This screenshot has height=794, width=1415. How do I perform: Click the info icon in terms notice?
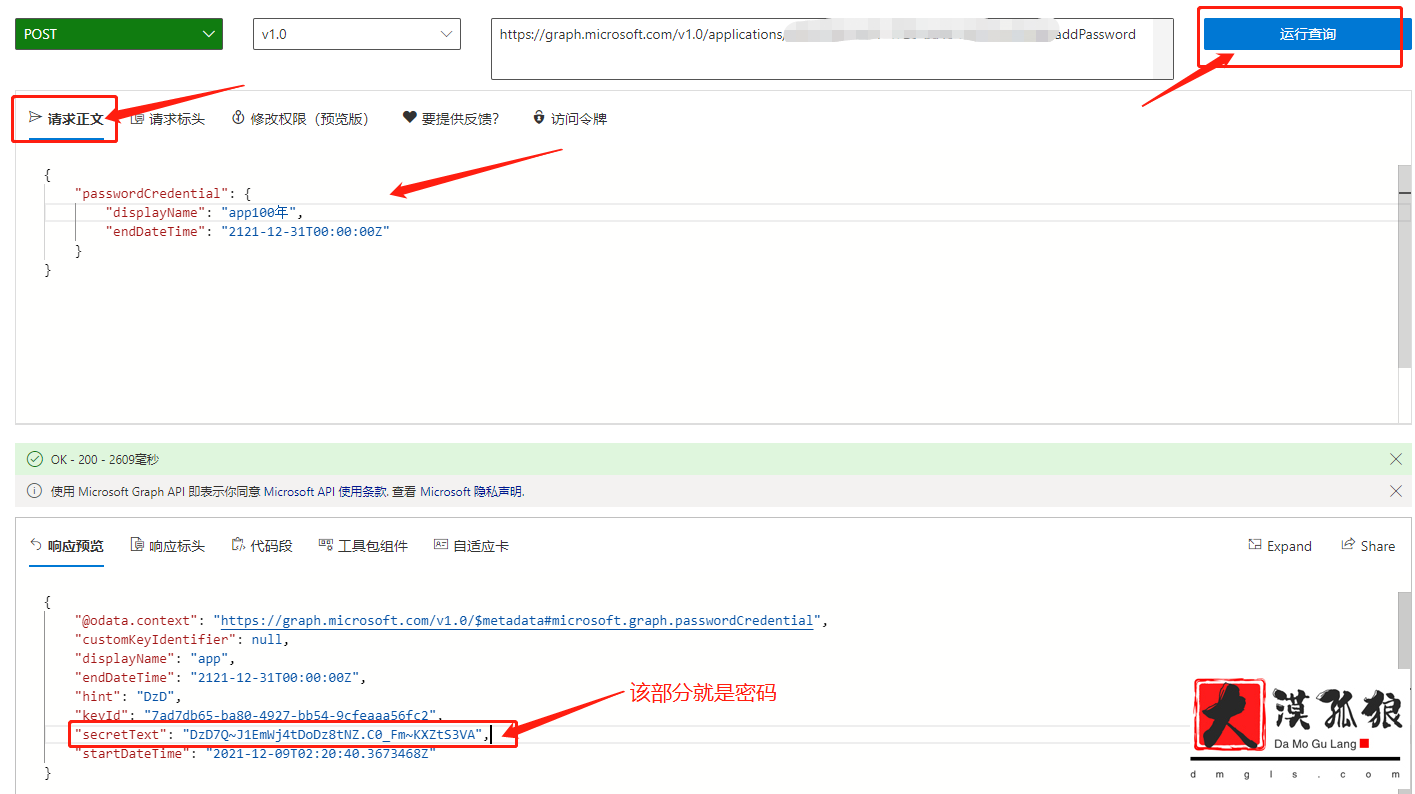coord(35,491)
